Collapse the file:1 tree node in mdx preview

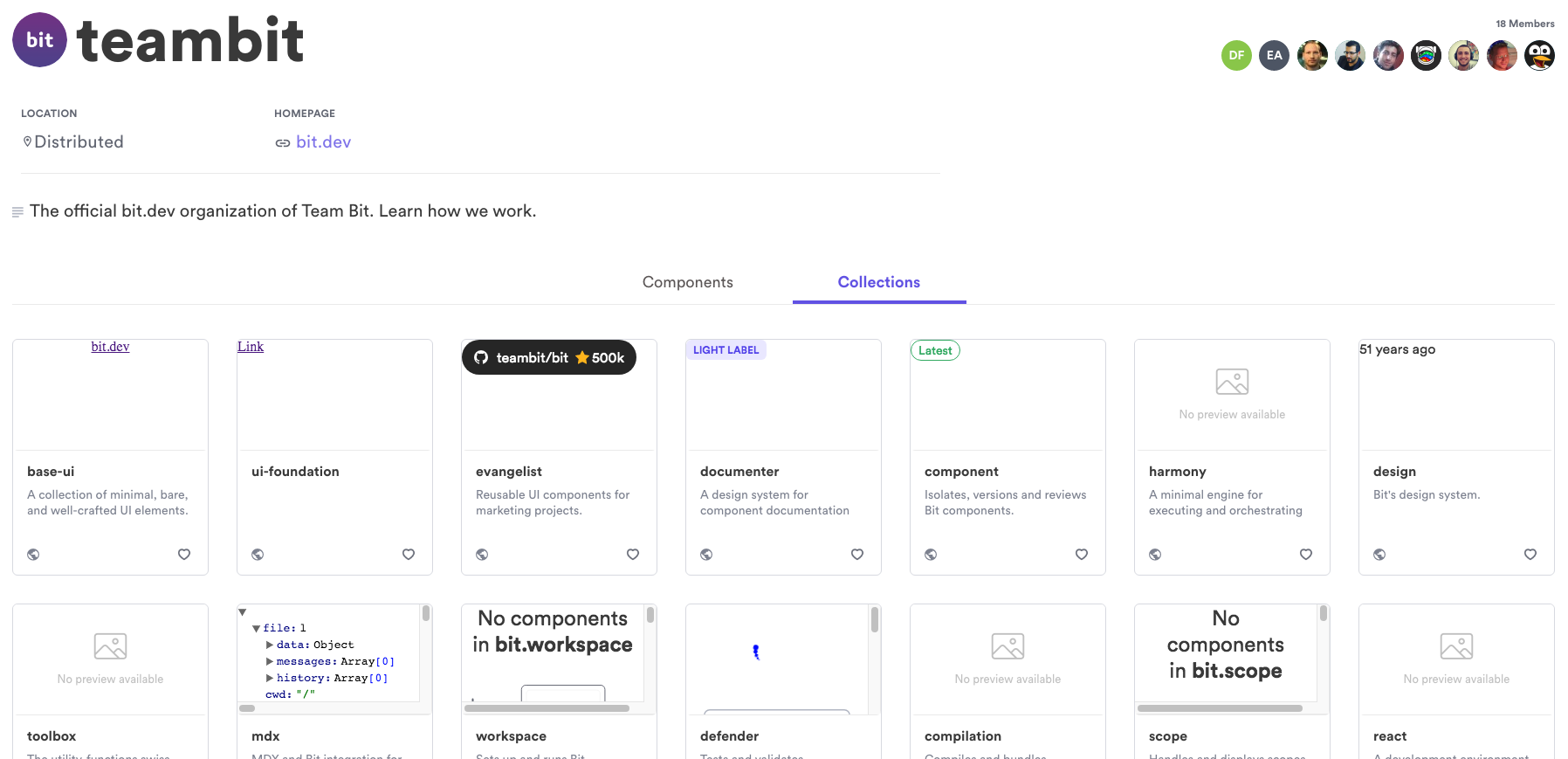(256, 628)
